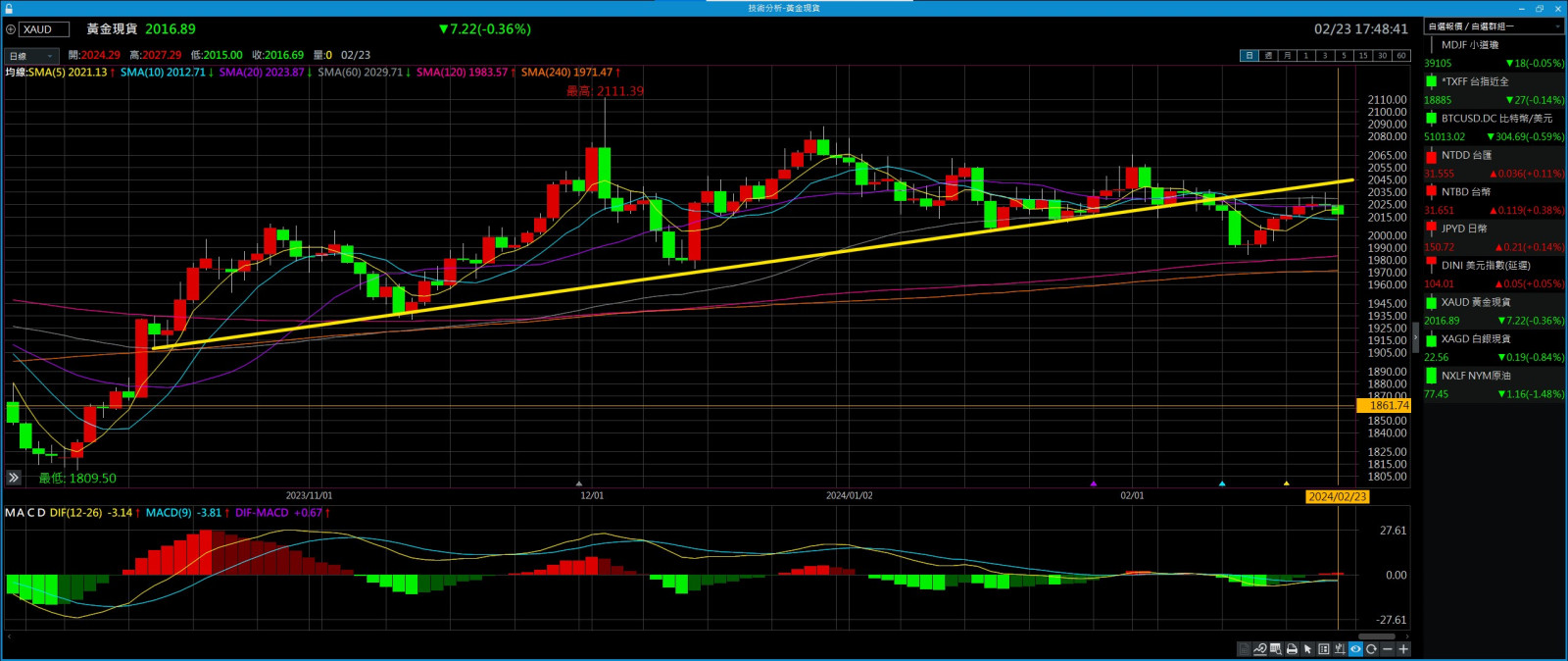Select the arrow cursor tool
1568x661 pixels.
[x=1307, y=649]
